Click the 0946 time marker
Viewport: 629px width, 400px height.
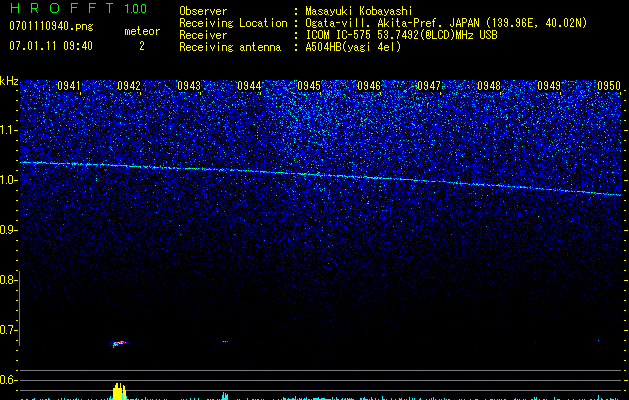(x=369, y=86)
